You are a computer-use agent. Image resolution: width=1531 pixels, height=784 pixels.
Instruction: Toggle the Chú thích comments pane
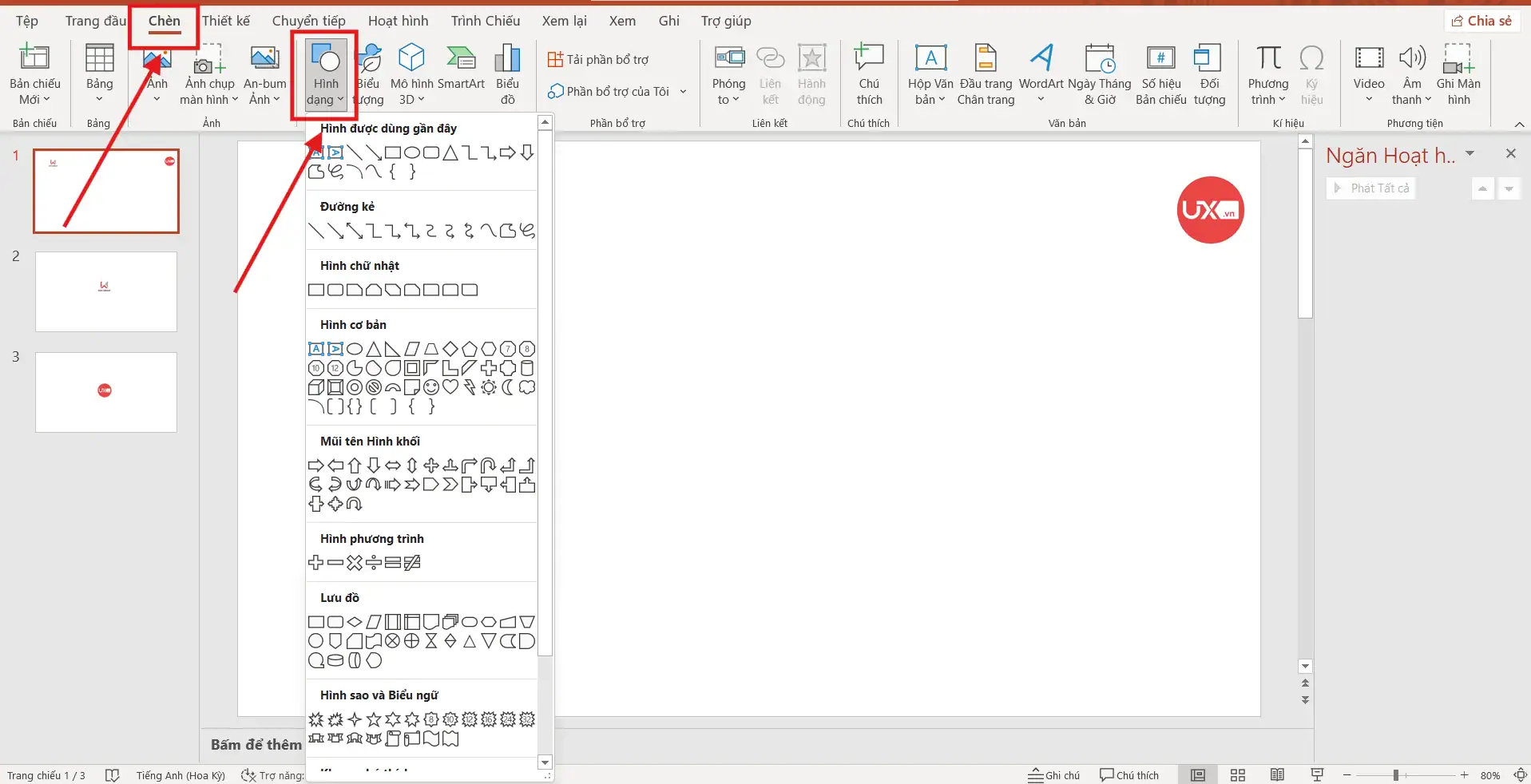pos(1128,774)
